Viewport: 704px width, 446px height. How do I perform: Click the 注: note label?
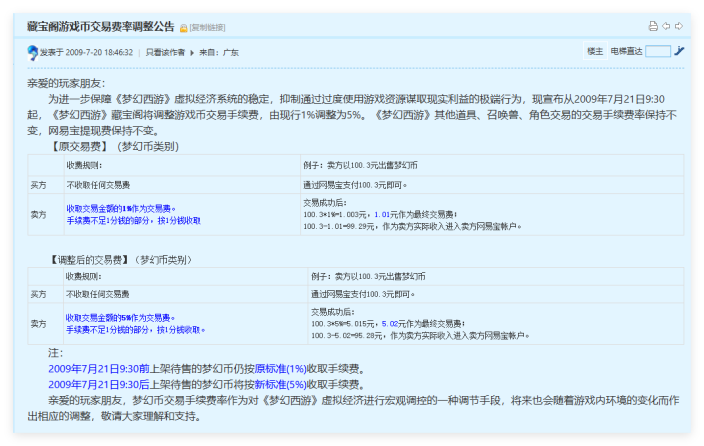pos(56,353)
